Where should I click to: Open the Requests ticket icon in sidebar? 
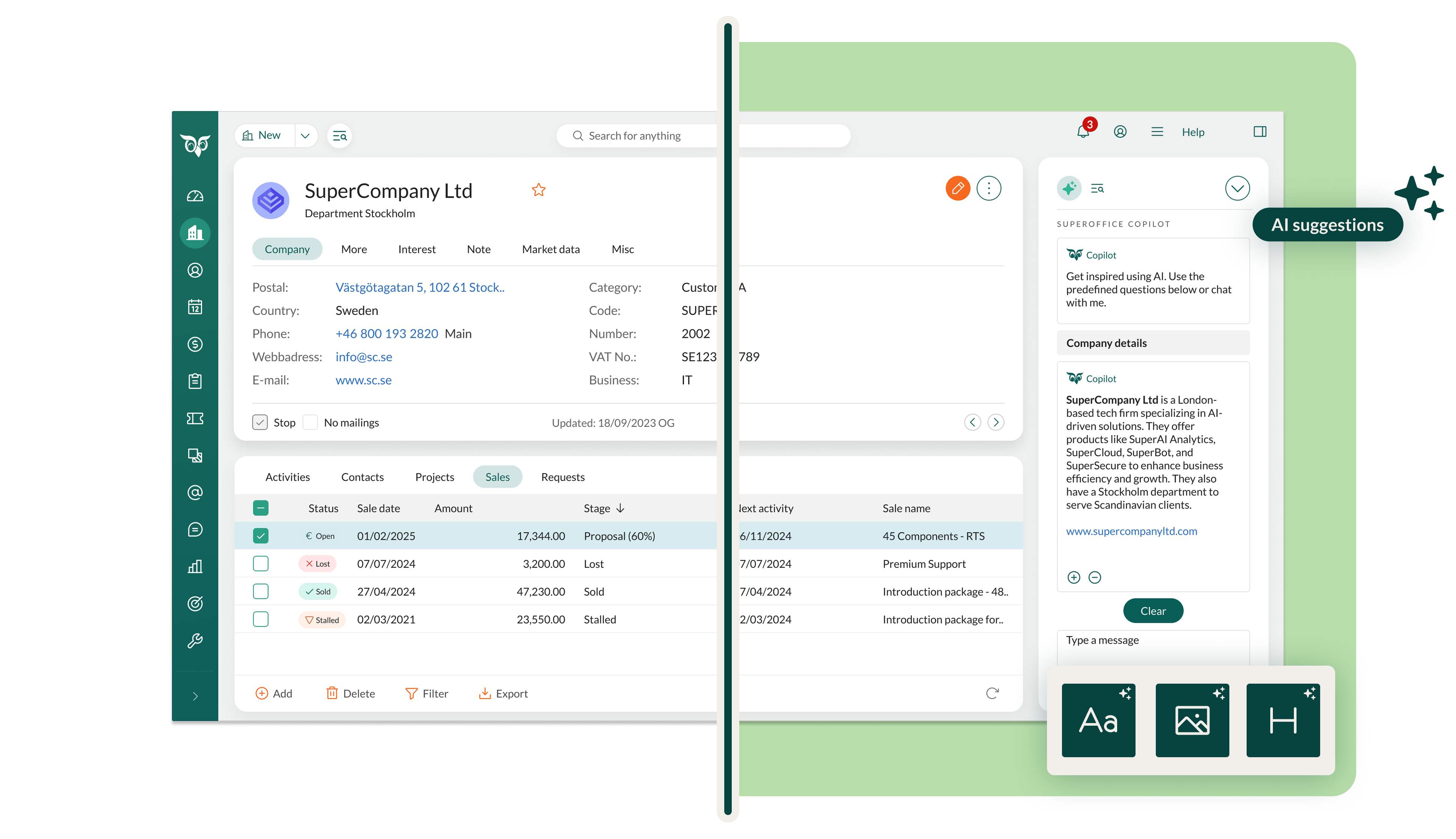pyautogui.click(x=196, y=418)
